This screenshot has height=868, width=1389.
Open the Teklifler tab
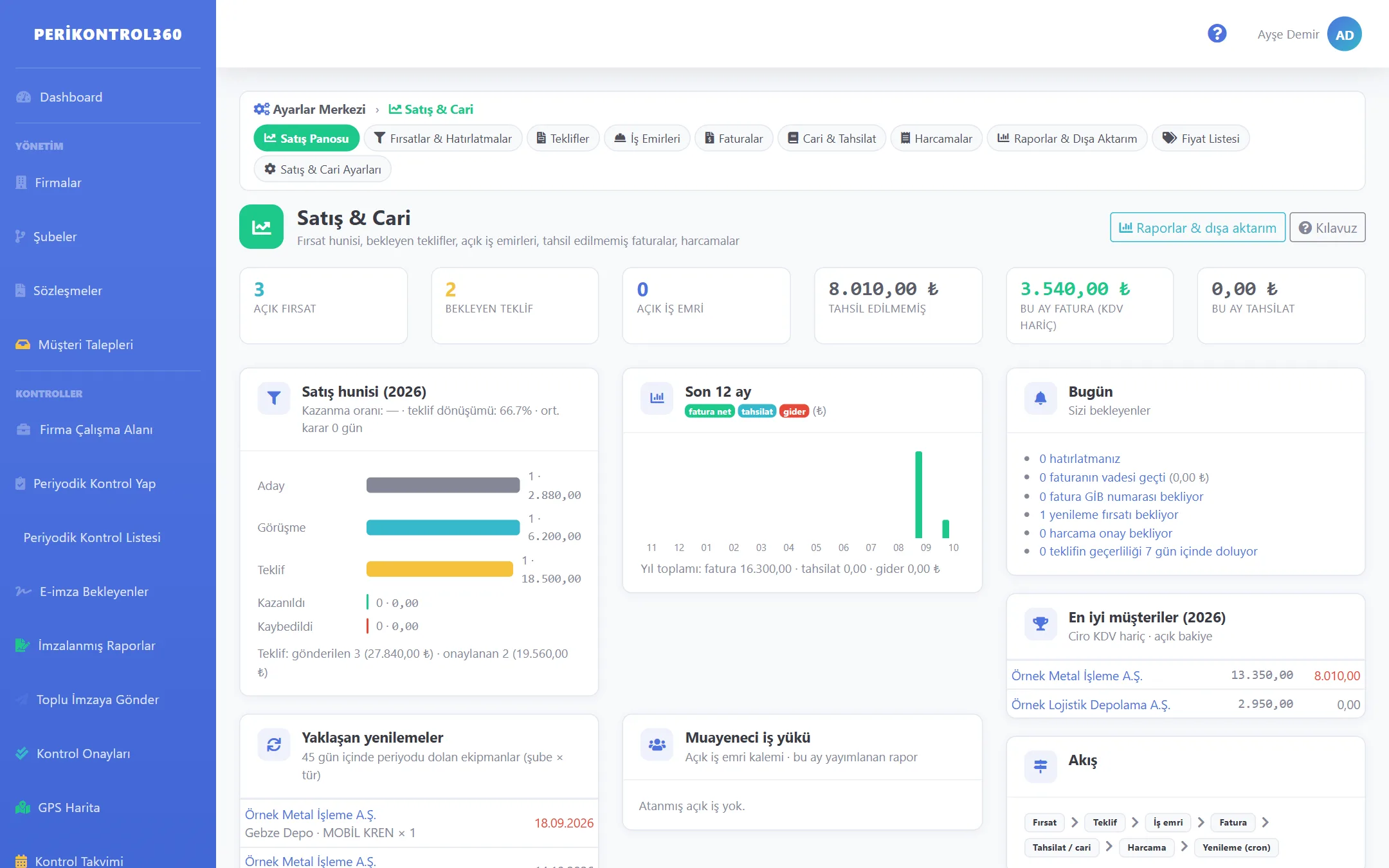coord(563,138)
